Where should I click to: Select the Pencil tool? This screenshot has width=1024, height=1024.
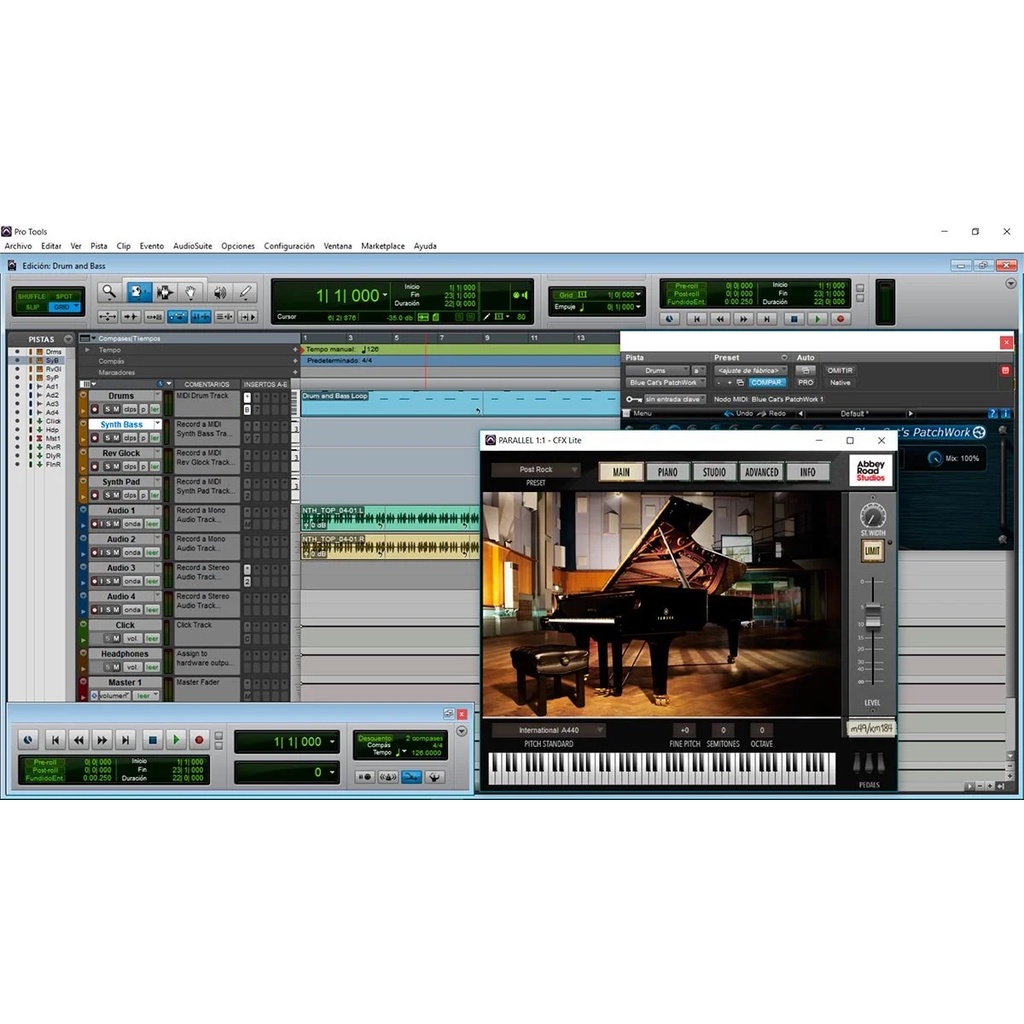point(245,293)
